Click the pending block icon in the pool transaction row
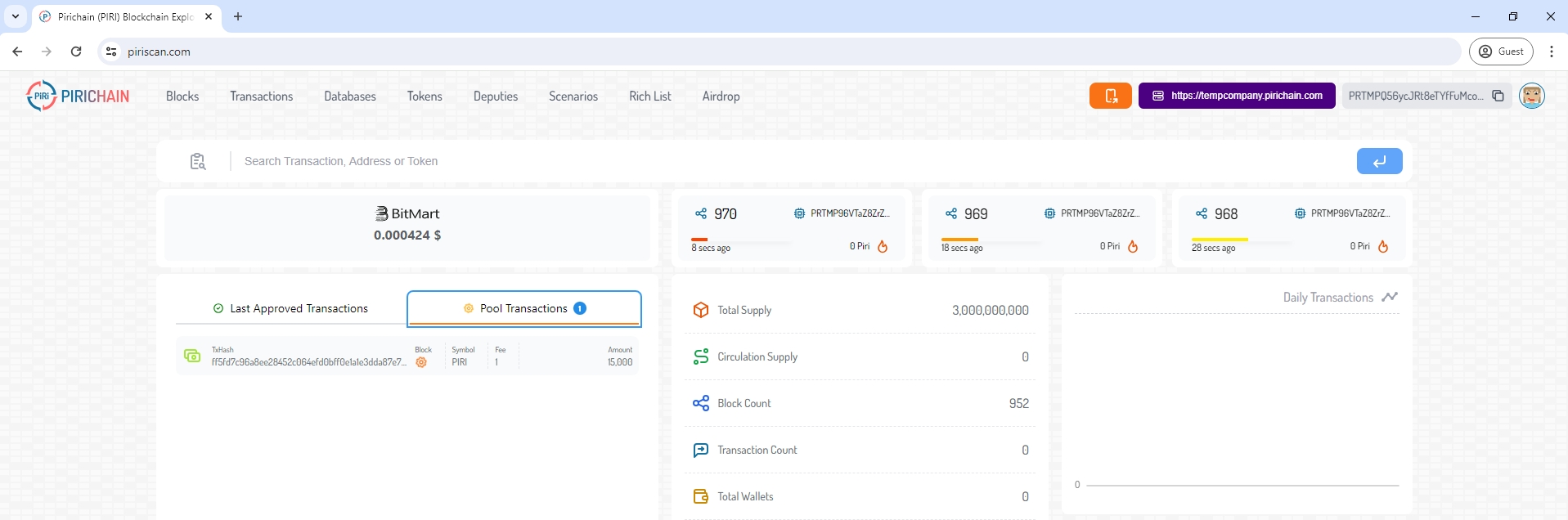 pyautogui.click(x=421, y=362)
